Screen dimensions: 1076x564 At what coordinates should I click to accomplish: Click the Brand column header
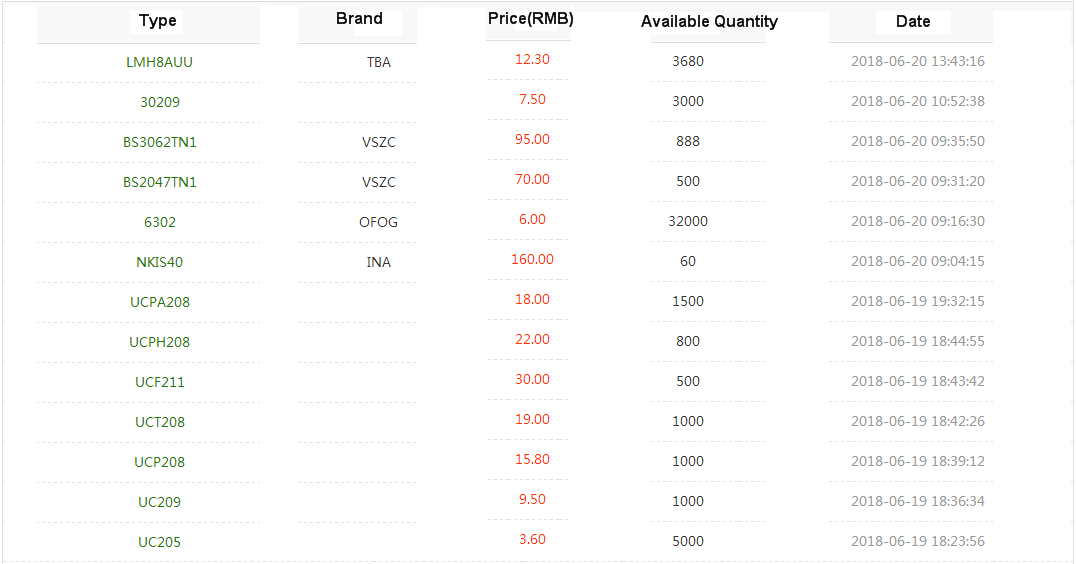click(x=359, y=19)
